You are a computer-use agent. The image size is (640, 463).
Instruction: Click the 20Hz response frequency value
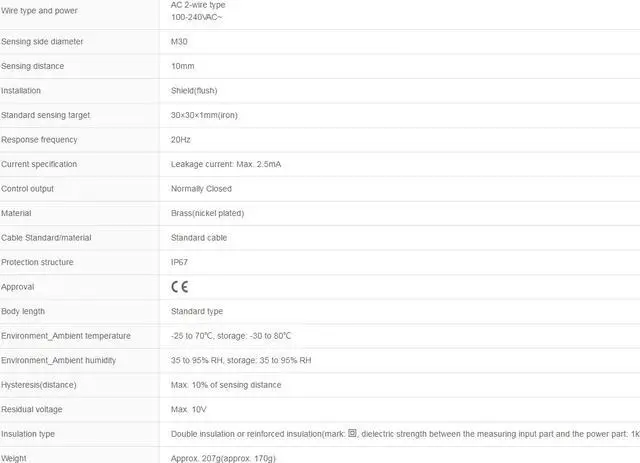pos(180,140)
